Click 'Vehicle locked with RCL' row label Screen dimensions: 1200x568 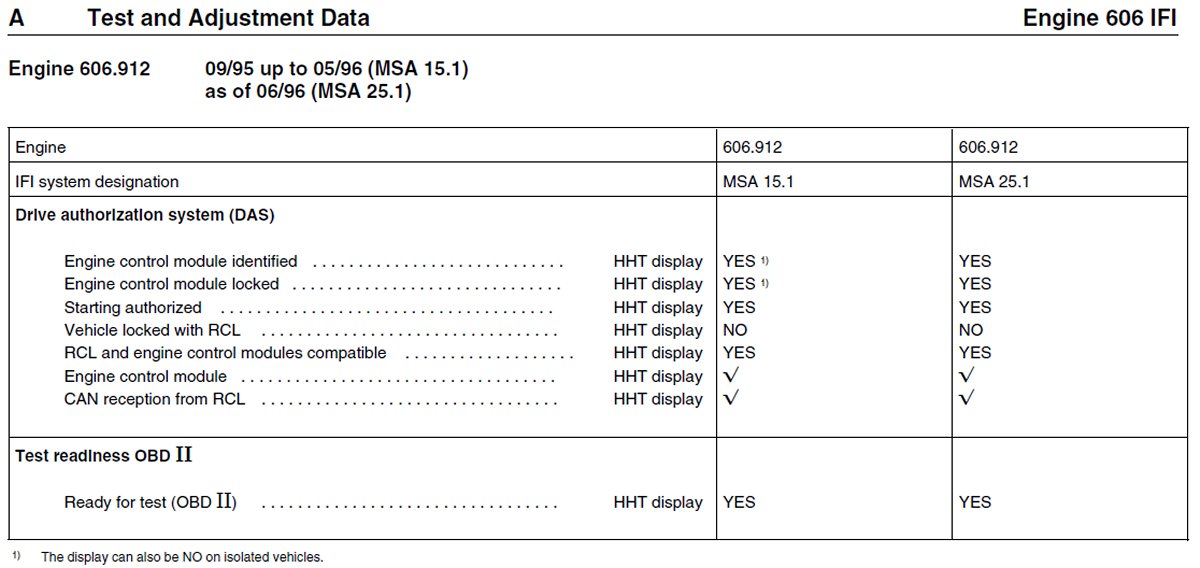152,330
